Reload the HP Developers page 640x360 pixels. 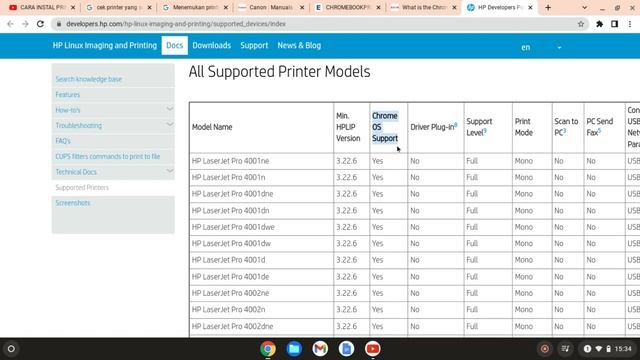coord(40,24)
